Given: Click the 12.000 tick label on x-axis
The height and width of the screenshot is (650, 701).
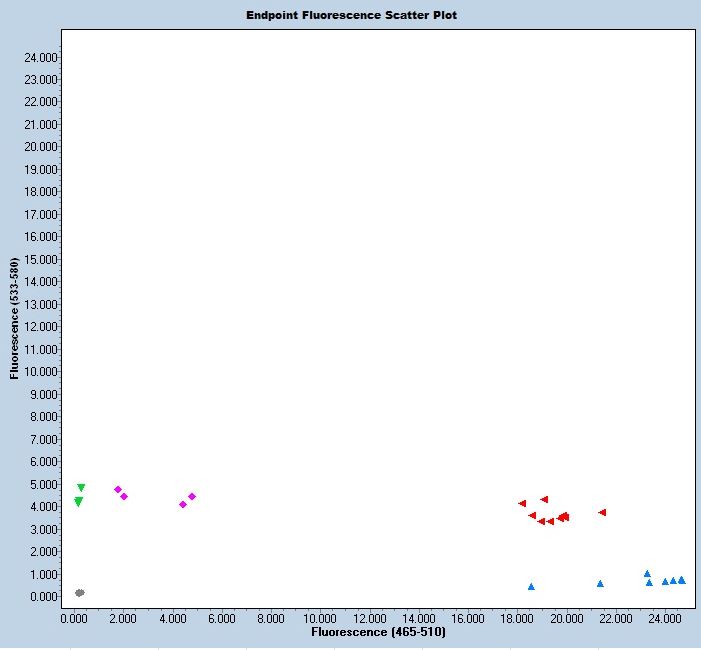Looking at the screenshot, I should pyautogui.click(x=369, y=618).
